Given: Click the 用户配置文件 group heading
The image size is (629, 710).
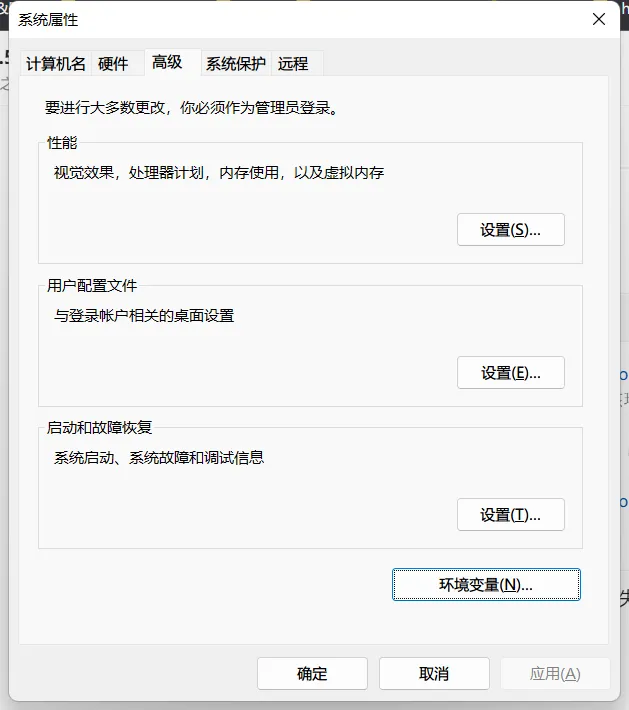Looking at the screenshot, I should pos(92,286).
